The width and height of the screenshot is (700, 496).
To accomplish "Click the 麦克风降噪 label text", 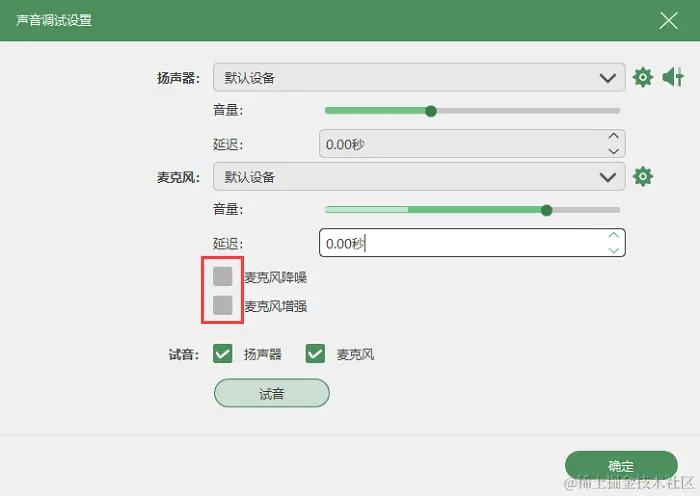I will coord(275,277).
